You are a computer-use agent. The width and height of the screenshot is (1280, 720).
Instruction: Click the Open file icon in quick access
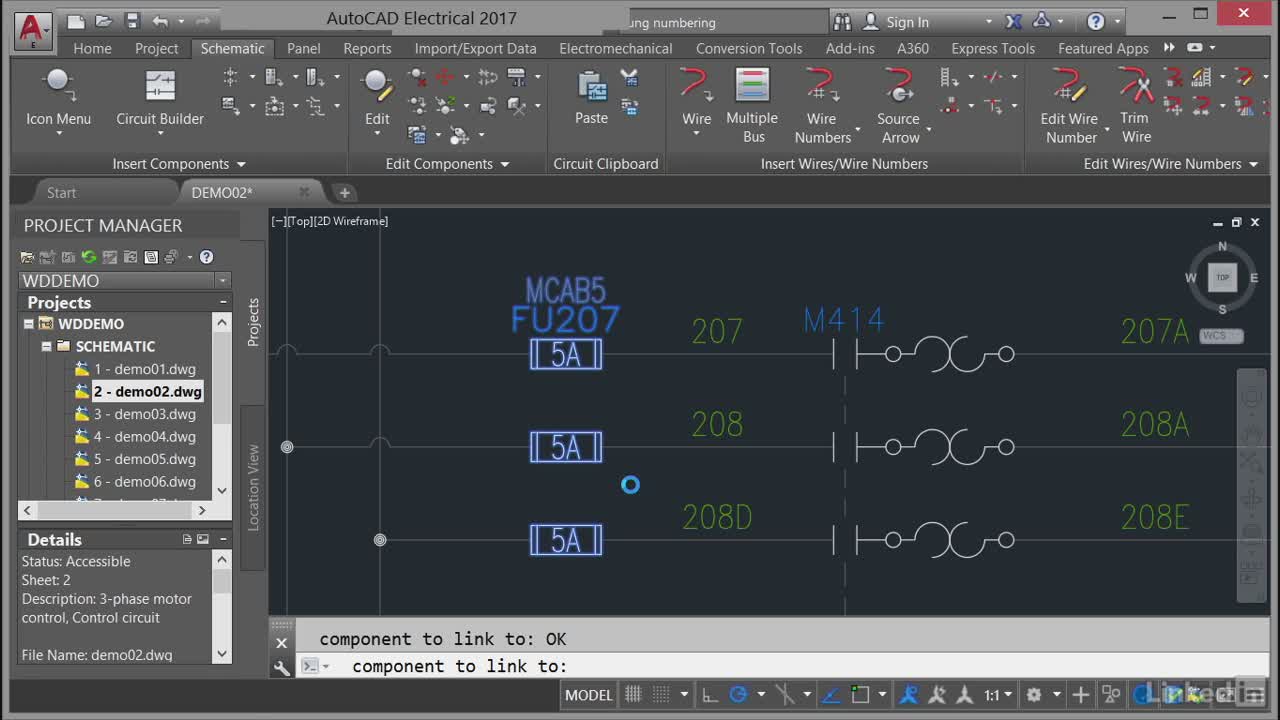[x=104, y=21]
